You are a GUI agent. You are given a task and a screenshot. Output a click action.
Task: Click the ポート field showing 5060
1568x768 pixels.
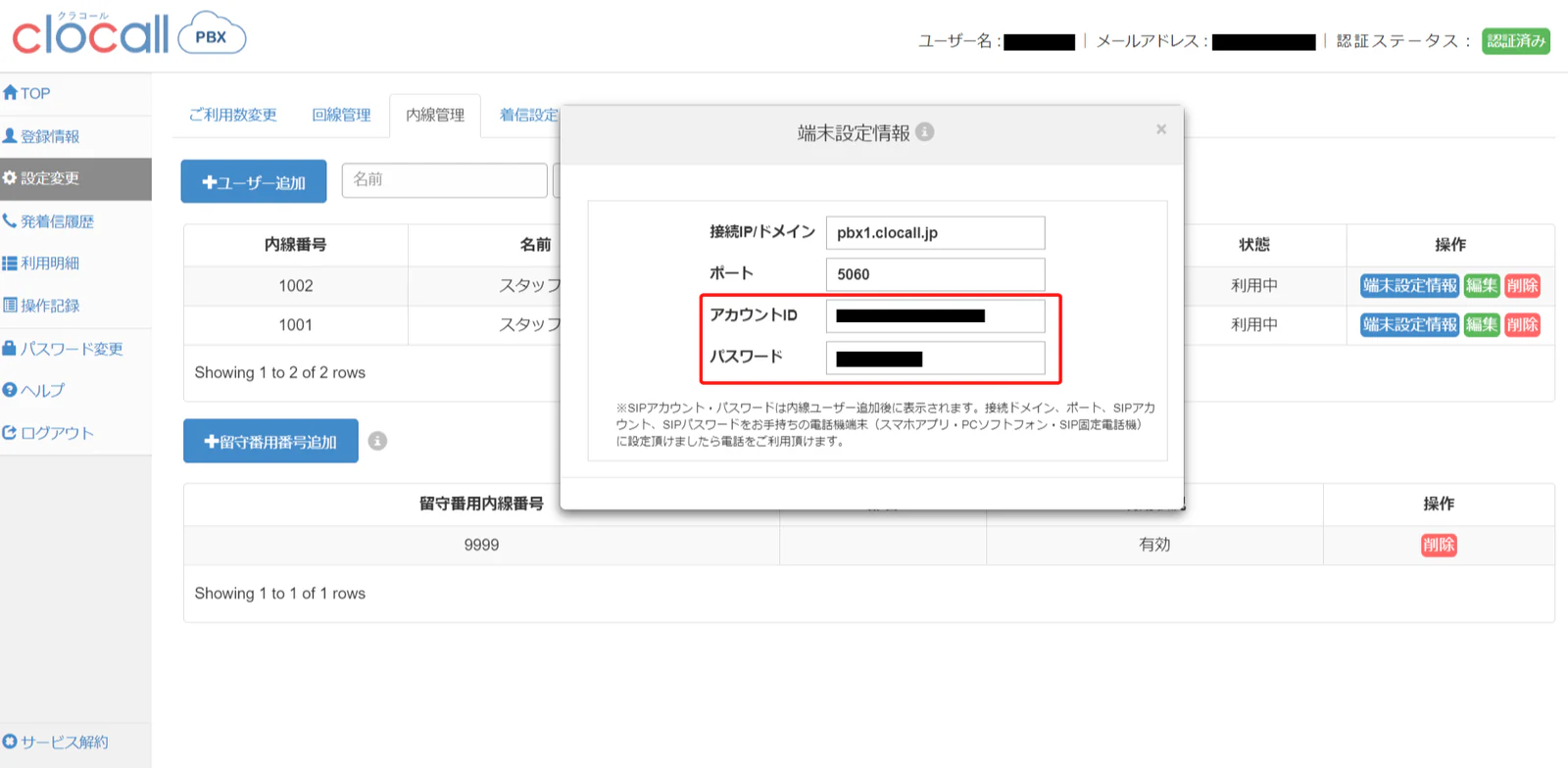coord(935,274)
